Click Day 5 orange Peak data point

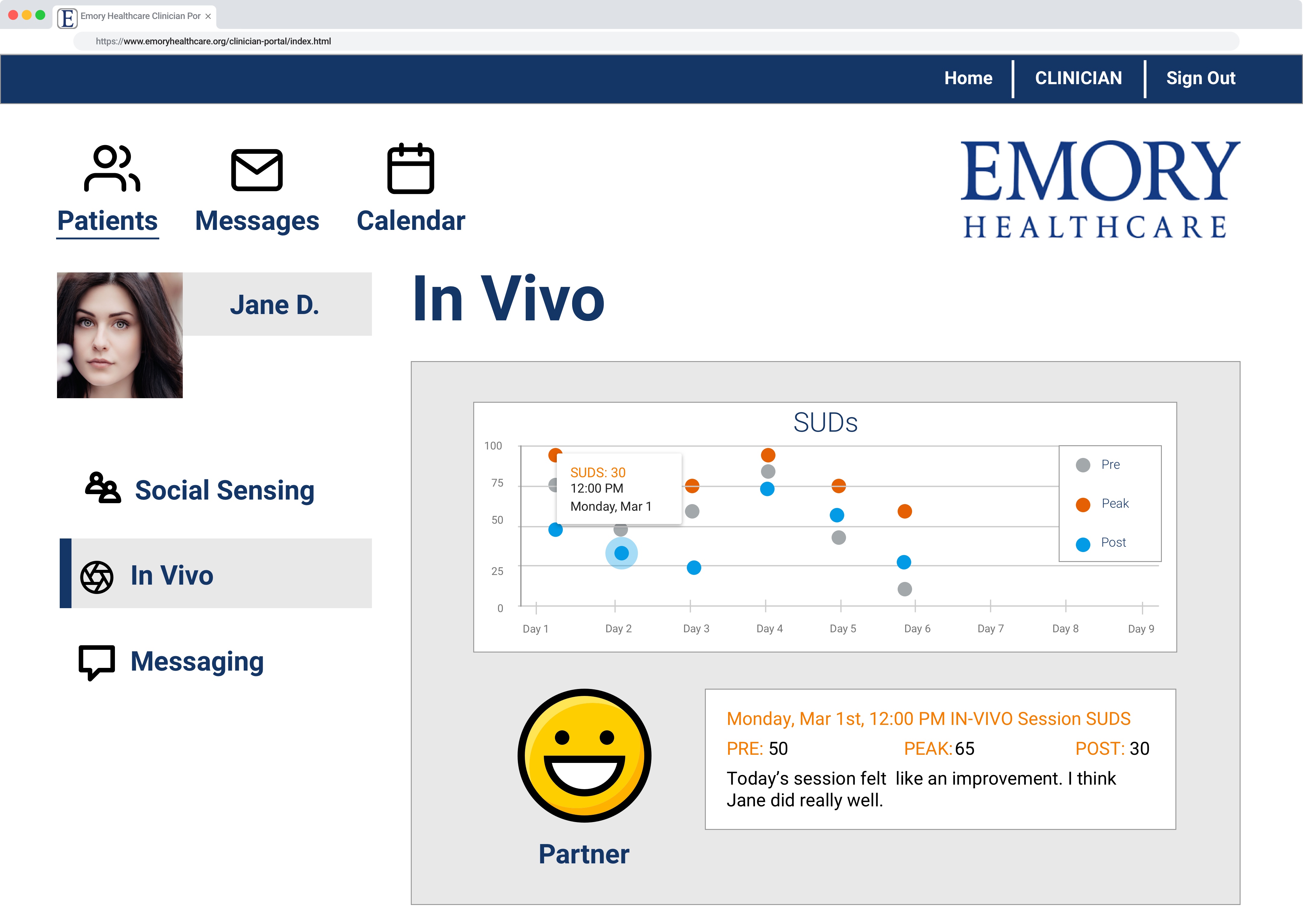click(838, 486)
